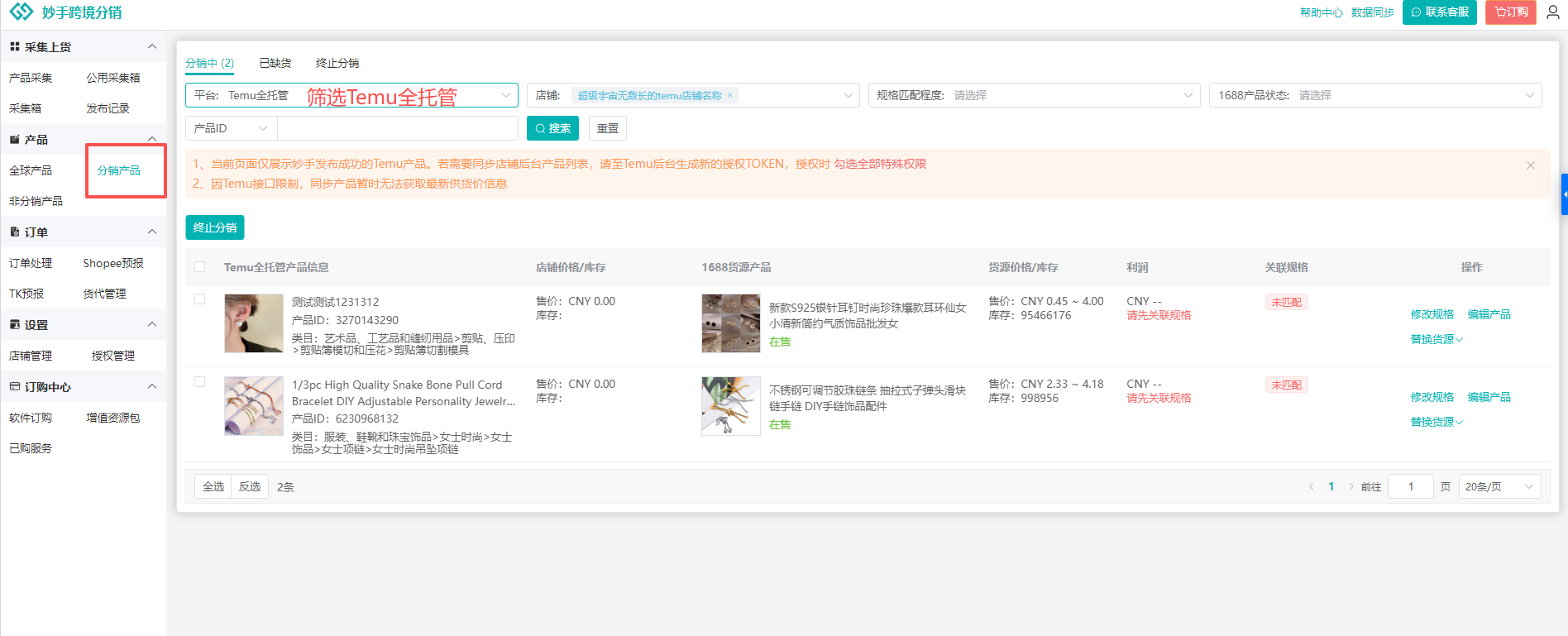Close the orange notice banner

click(x=1530, y=165)
